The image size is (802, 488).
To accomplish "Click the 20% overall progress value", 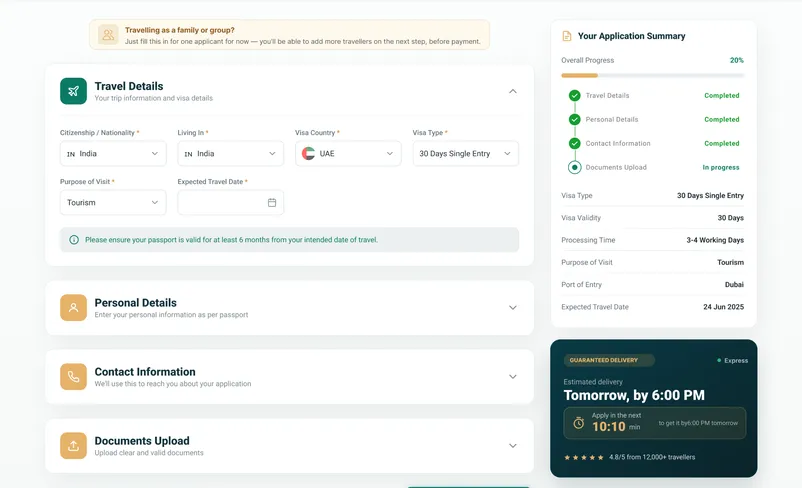I will [737, 60].
